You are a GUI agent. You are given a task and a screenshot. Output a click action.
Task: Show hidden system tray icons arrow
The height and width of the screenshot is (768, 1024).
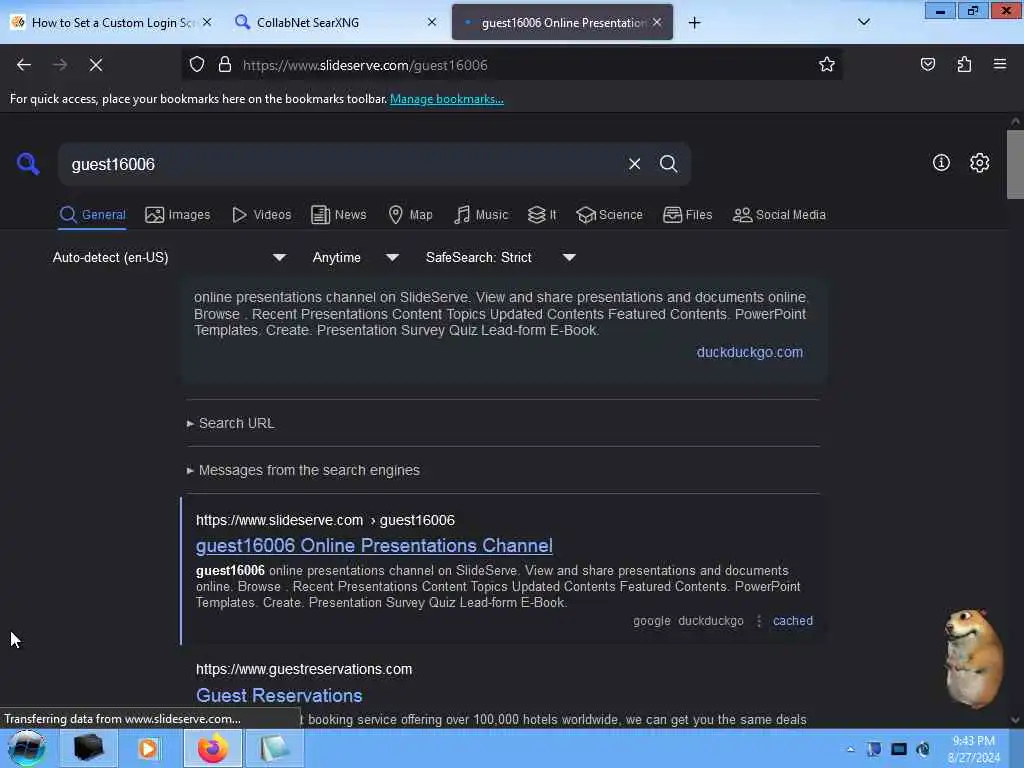click(850, 749)
